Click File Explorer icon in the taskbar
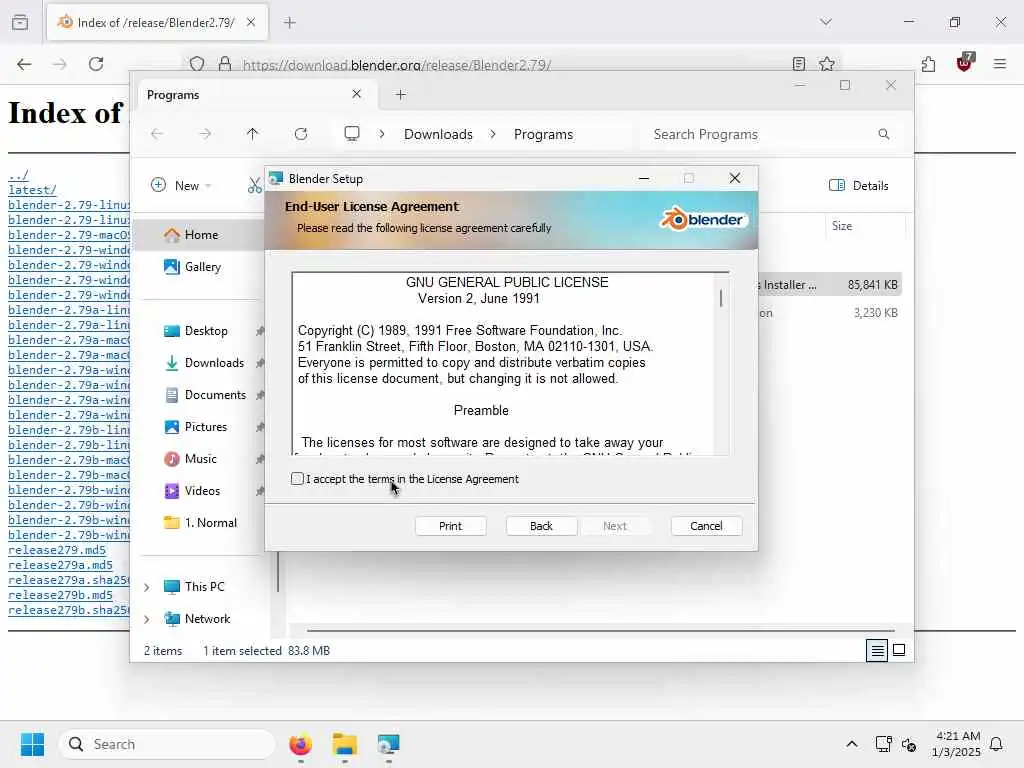This screenshot has height=768, width=1024. click(x=344, y=744)
